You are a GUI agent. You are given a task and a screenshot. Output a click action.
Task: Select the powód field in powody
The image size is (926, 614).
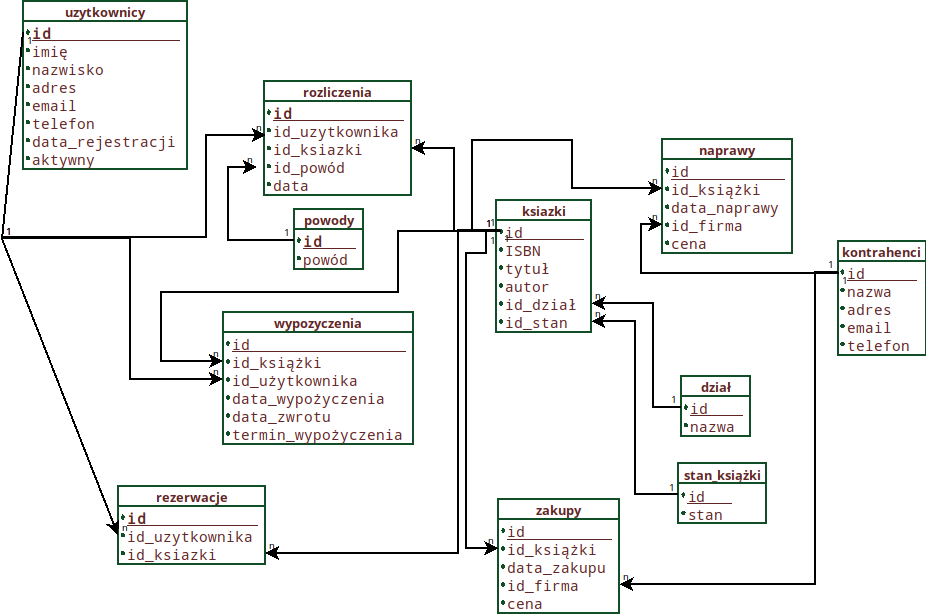[325, 260]
